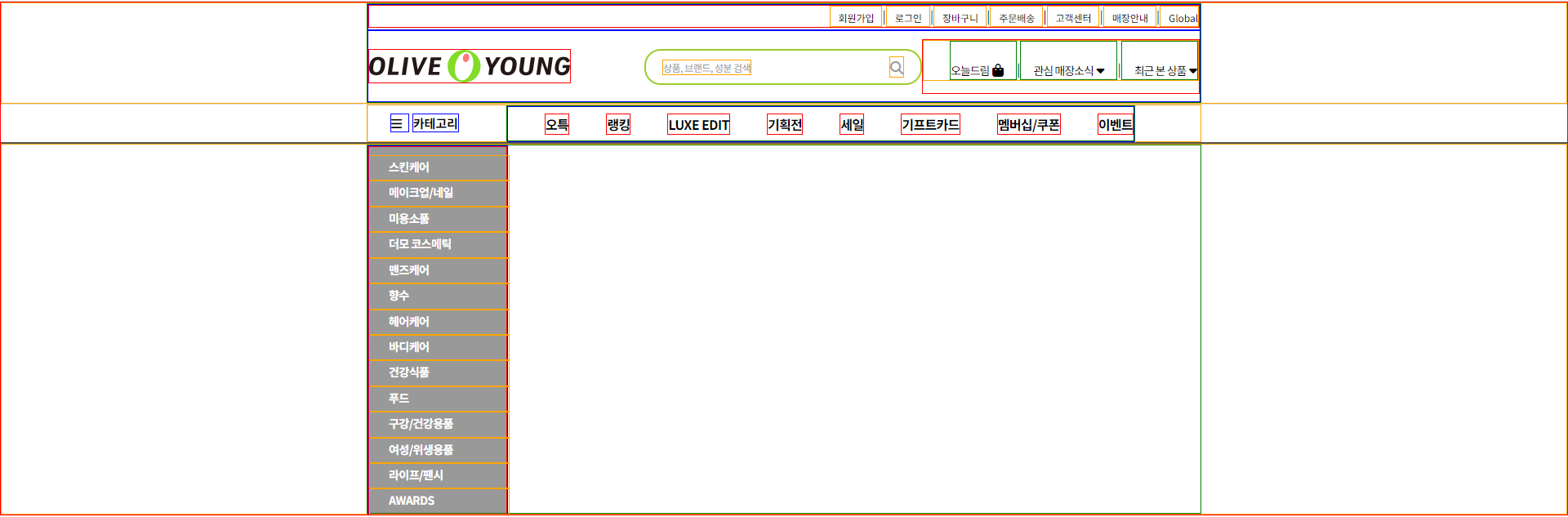Click the Olive Young logo
The image size is (1568, 517).
pyautogui.click(x=470, y=66)
